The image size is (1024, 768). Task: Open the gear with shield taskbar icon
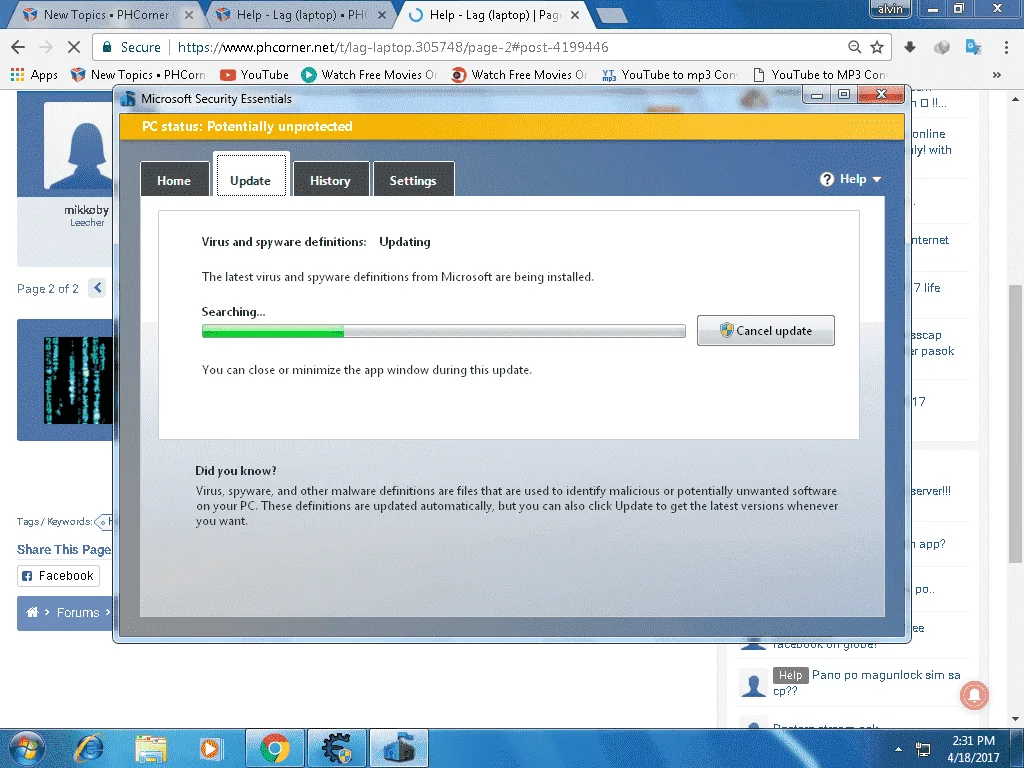337,748
